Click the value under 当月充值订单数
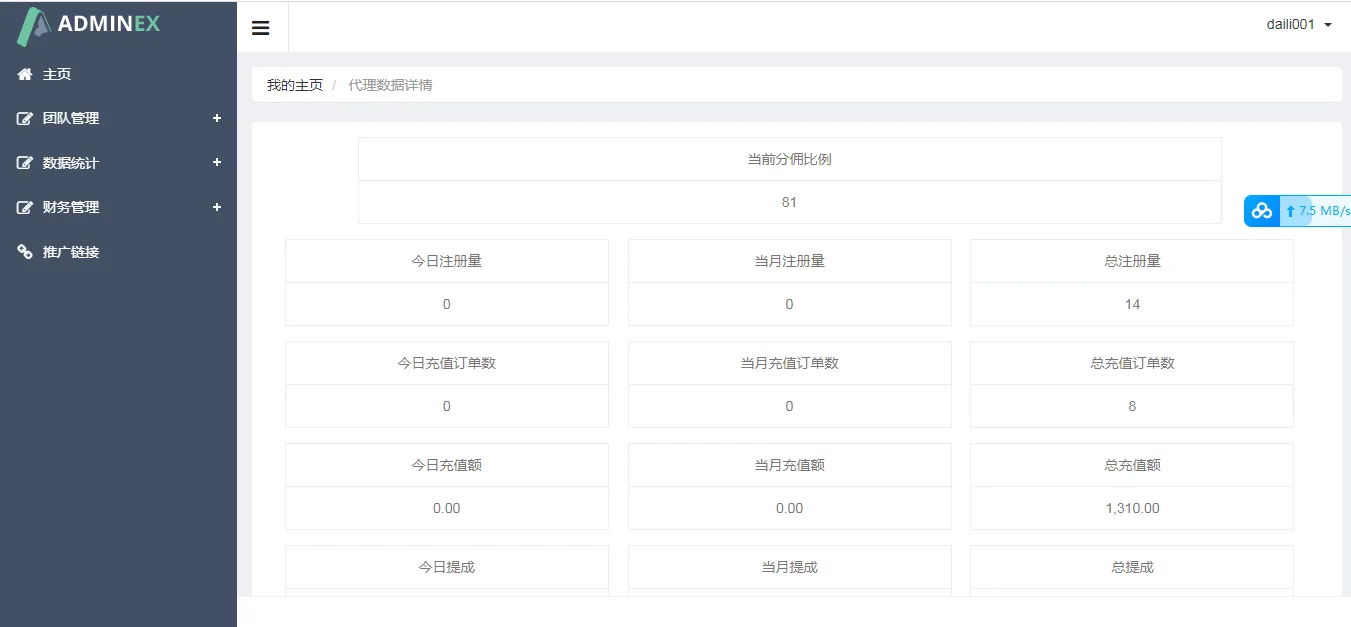1351x627 pixels. click(x=790, y=406)
